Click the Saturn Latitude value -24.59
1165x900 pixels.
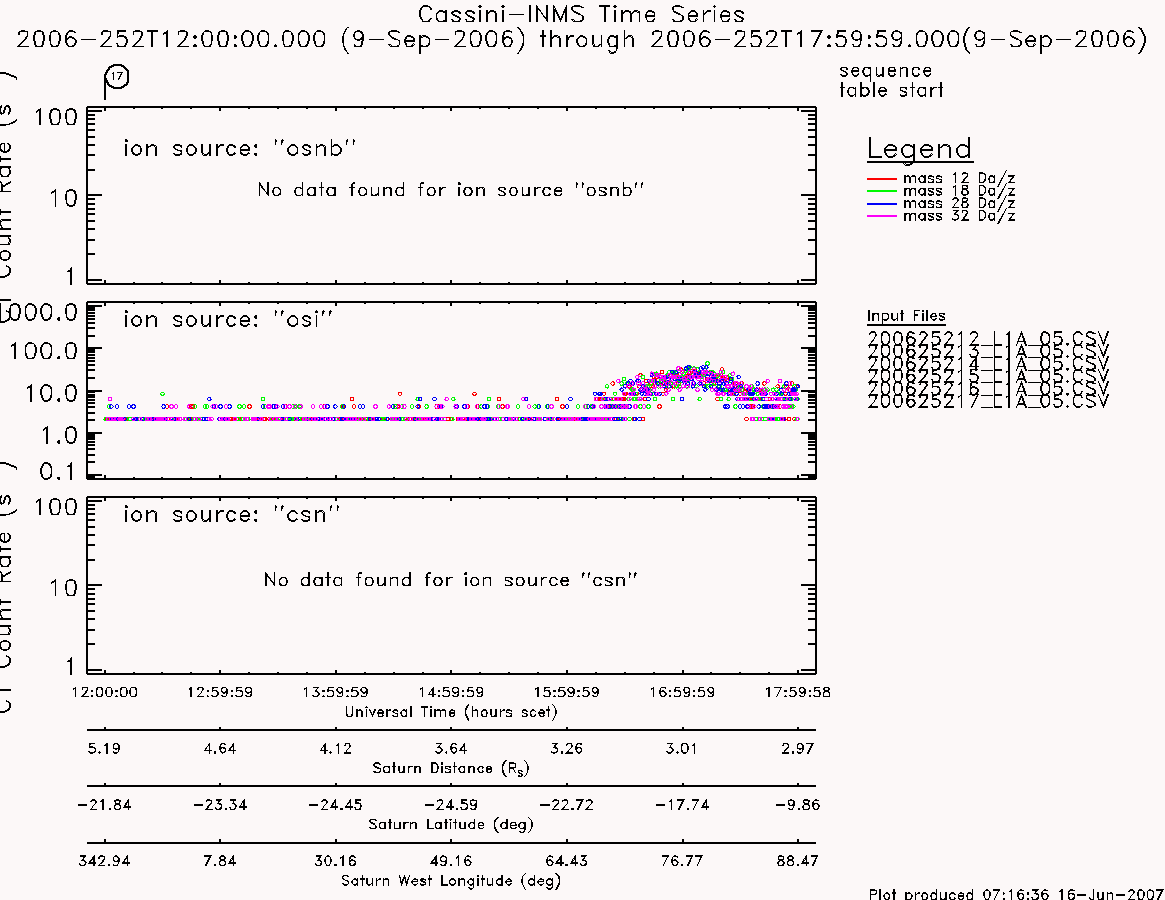tap(451, 805)
